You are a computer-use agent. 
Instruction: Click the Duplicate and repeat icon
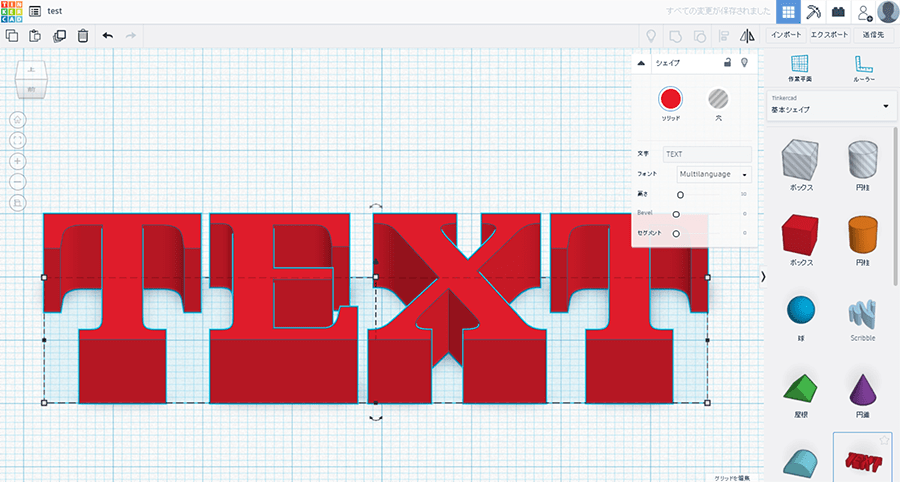pos(59,36)
